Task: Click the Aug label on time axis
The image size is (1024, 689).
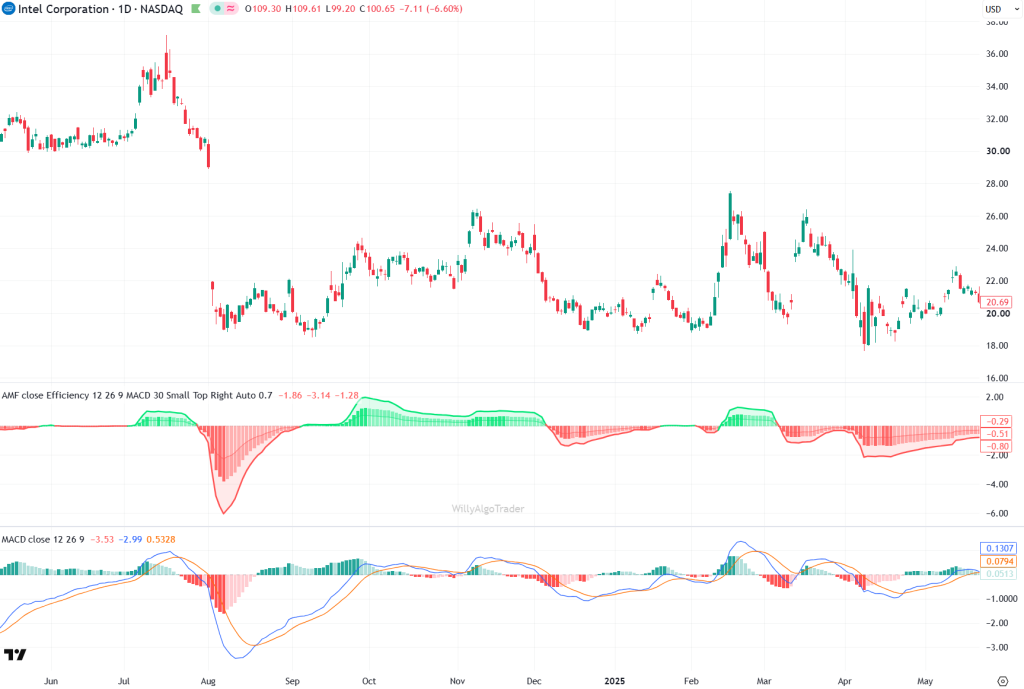Action: coord(208,681)
